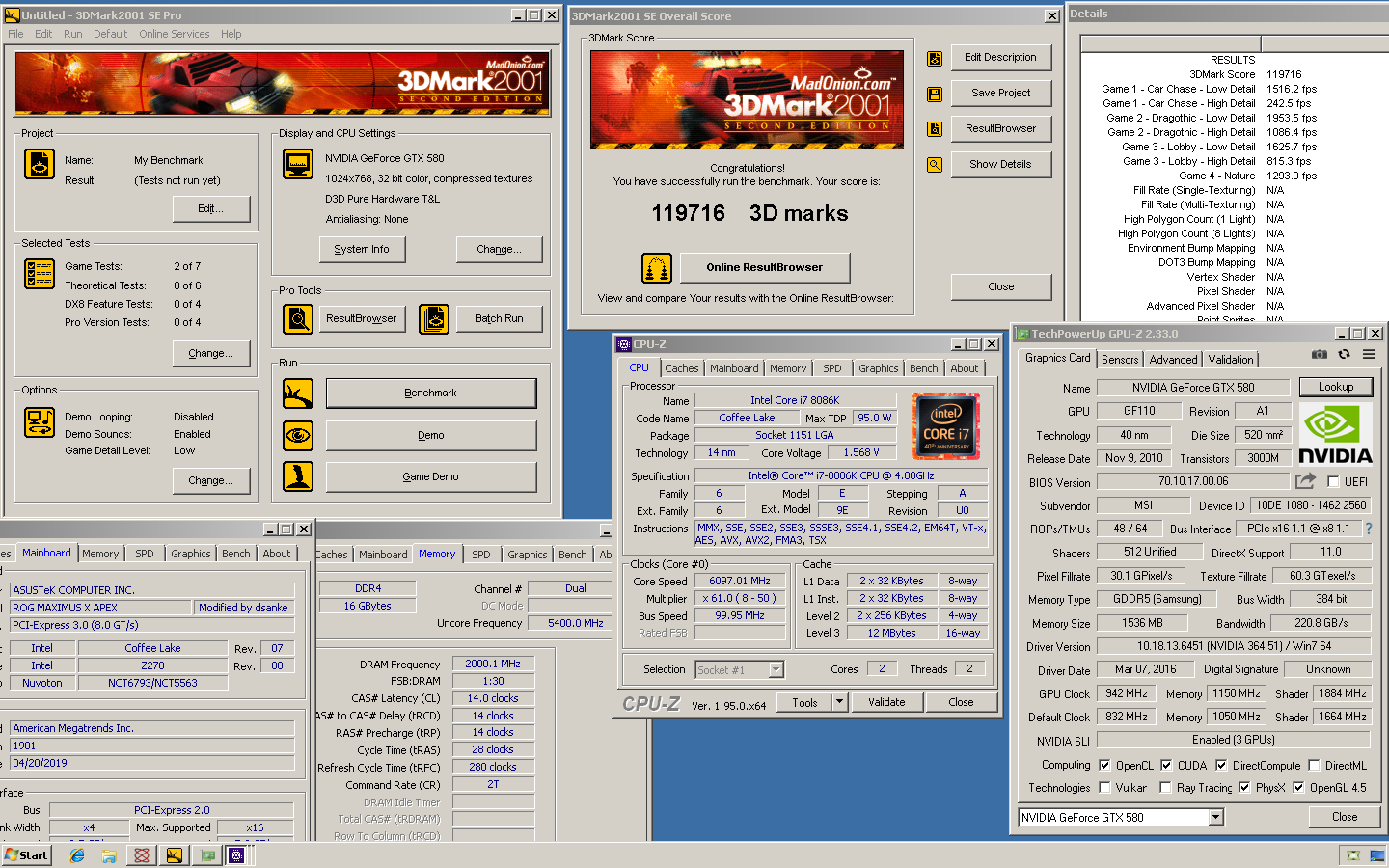Click the 3DMark Score 119716 result row

coord(1233,74)
